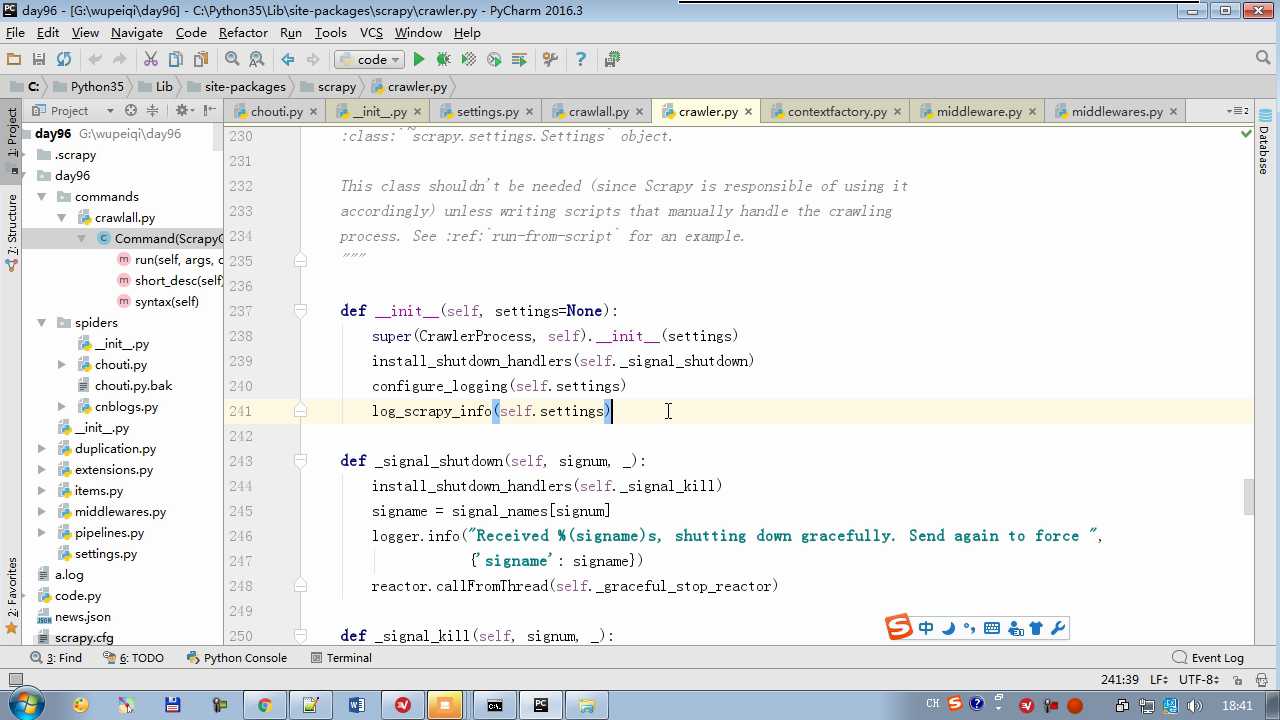Hide the Project panel with pin icon
Viewport: 1280px width, 720px height.
pos(209,111)
